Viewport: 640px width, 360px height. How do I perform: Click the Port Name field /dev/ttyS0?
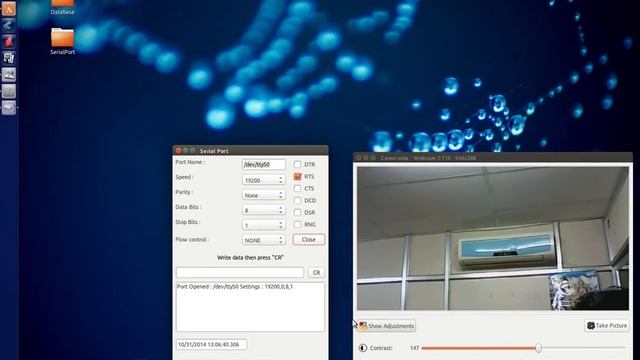(x=263, y=164)
